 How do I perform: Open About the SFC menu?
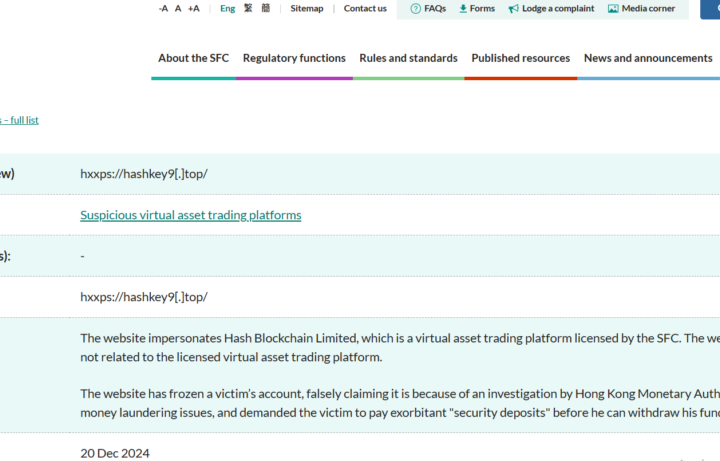pos(193,58)
